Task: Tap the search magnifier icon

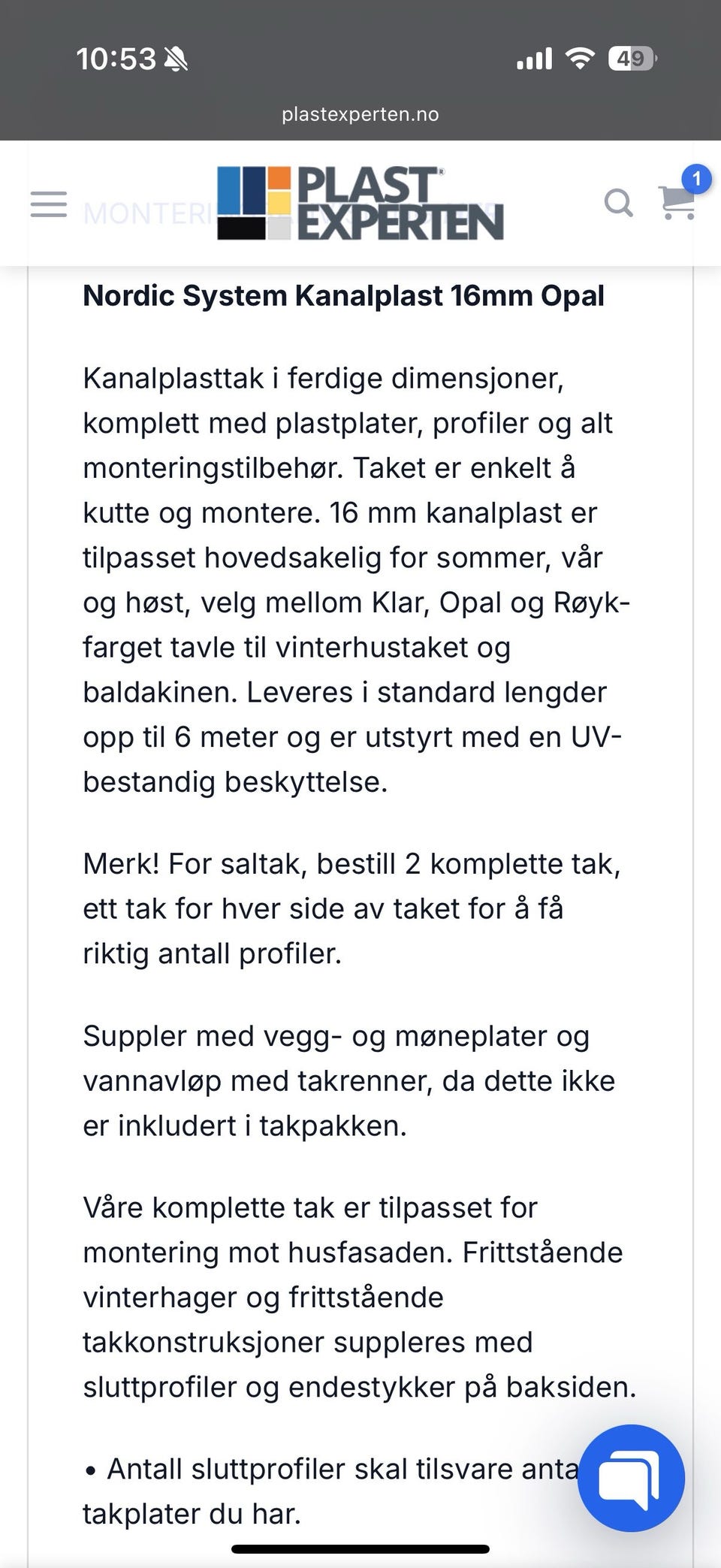Action: (619, 203)
